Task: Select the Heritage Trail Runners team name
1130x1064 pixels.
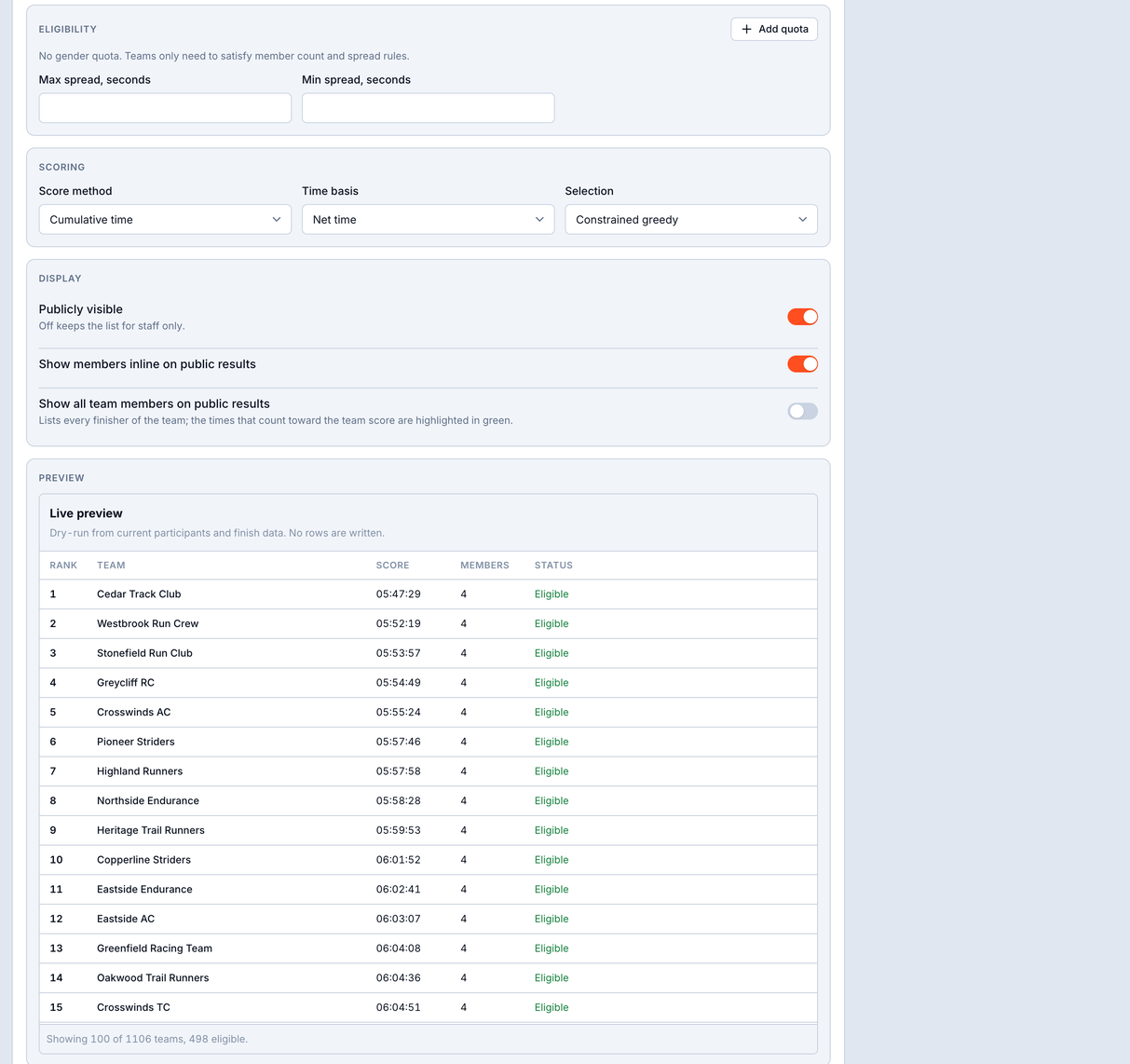Action: click(x=151, y=830)
